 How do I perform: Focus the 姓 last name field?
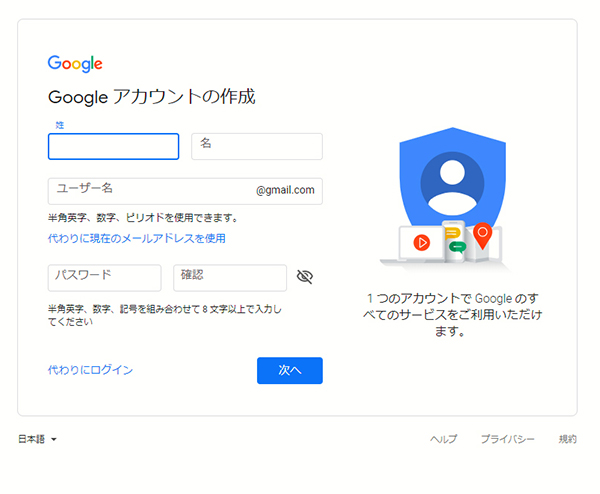click(x=113, y=146)
